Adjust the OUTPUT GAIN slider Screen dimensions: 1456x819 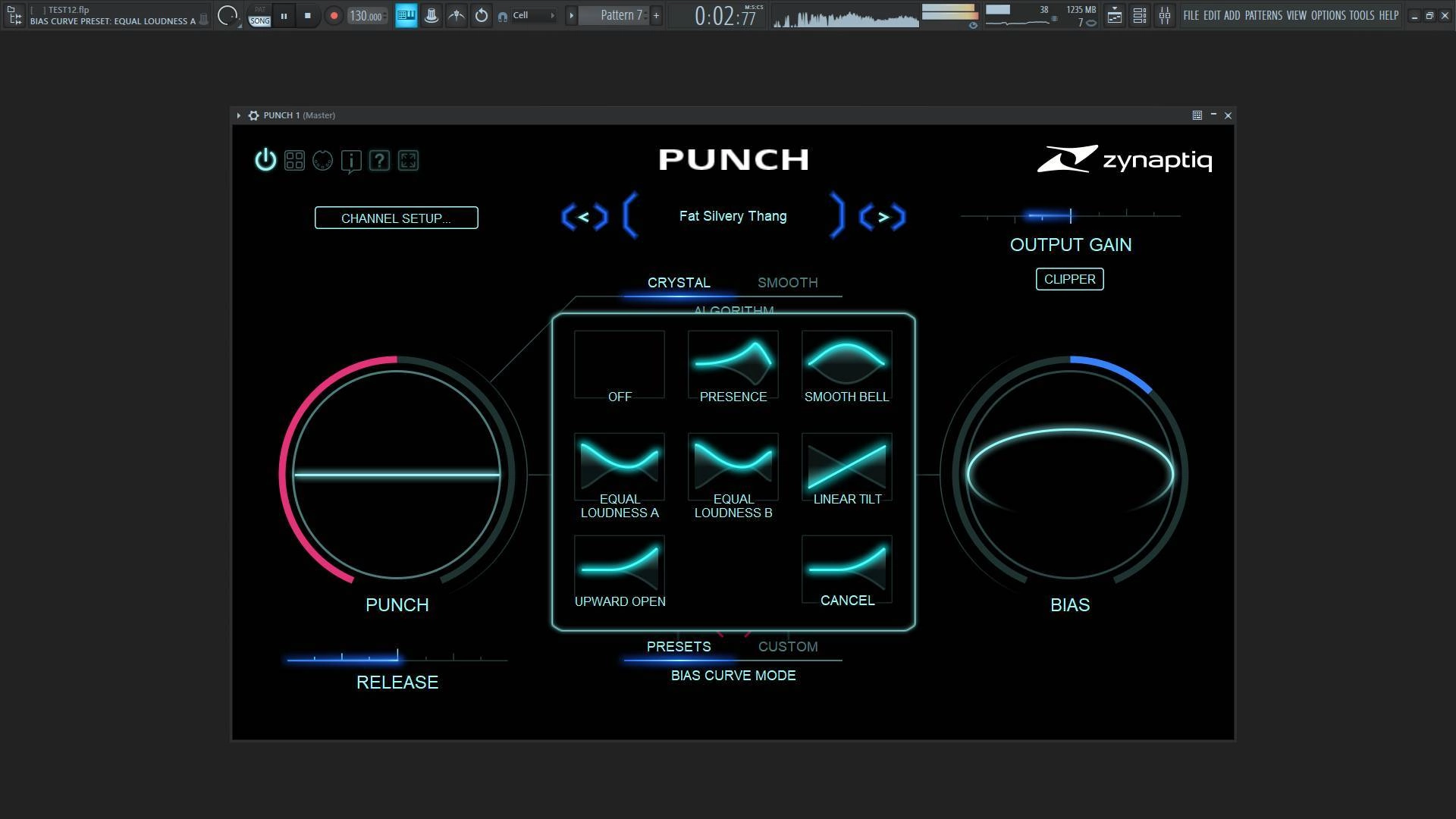[x=1070, y=216]
